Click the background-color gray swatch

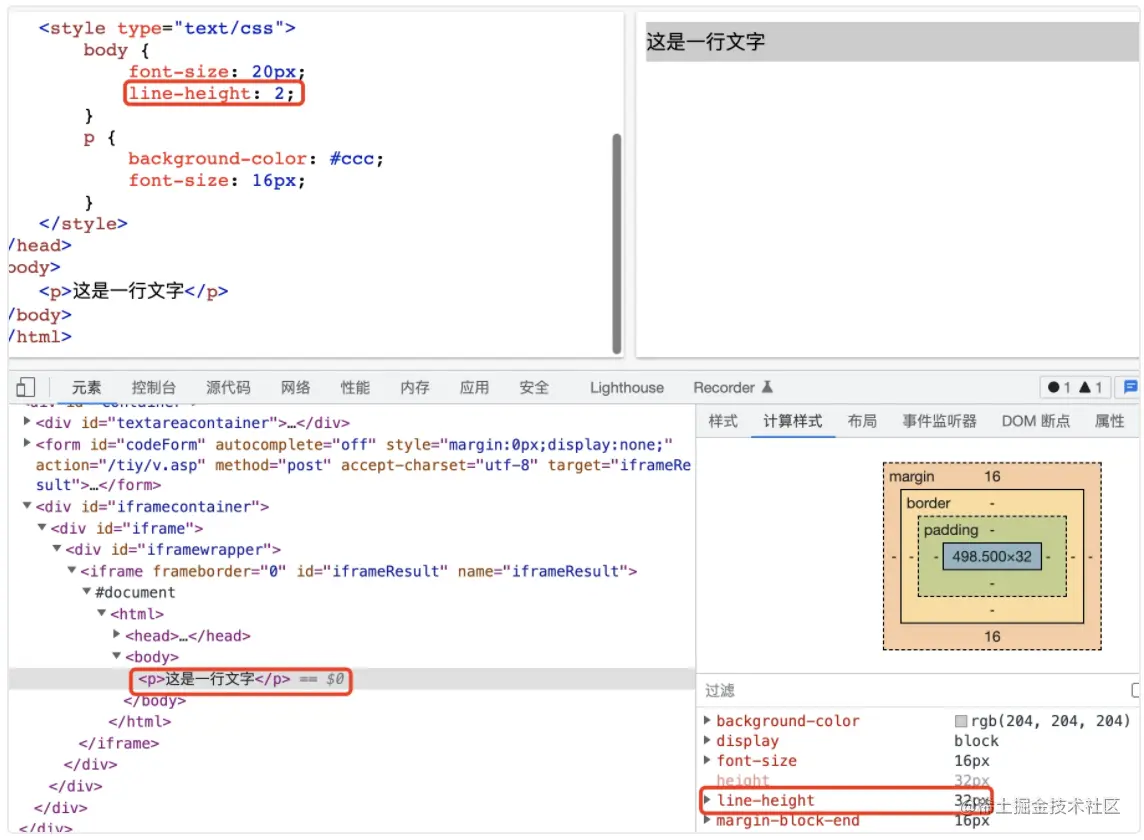click(x=961, y=721)
